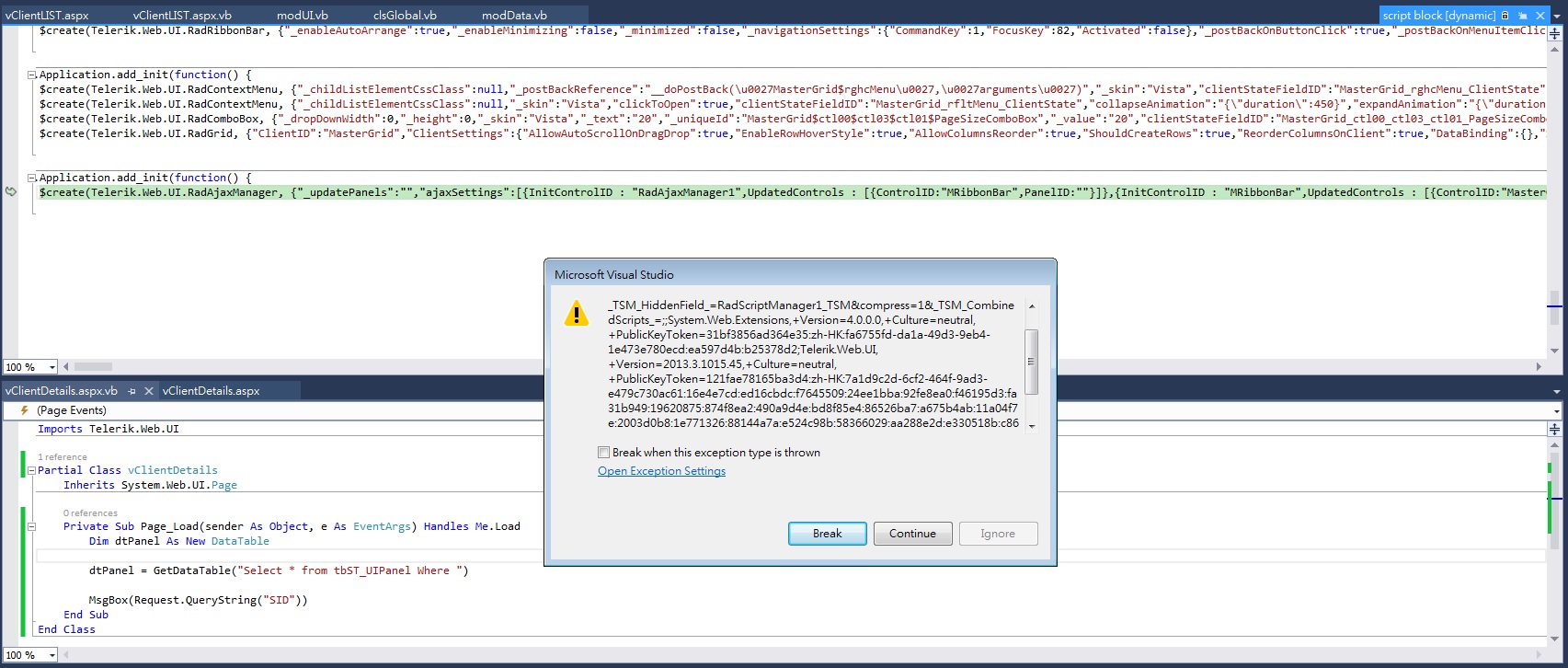Screen dimensions: 1568x668
Task: Click the upper editor's scroll down arrow
Action: coord(1555,351)
